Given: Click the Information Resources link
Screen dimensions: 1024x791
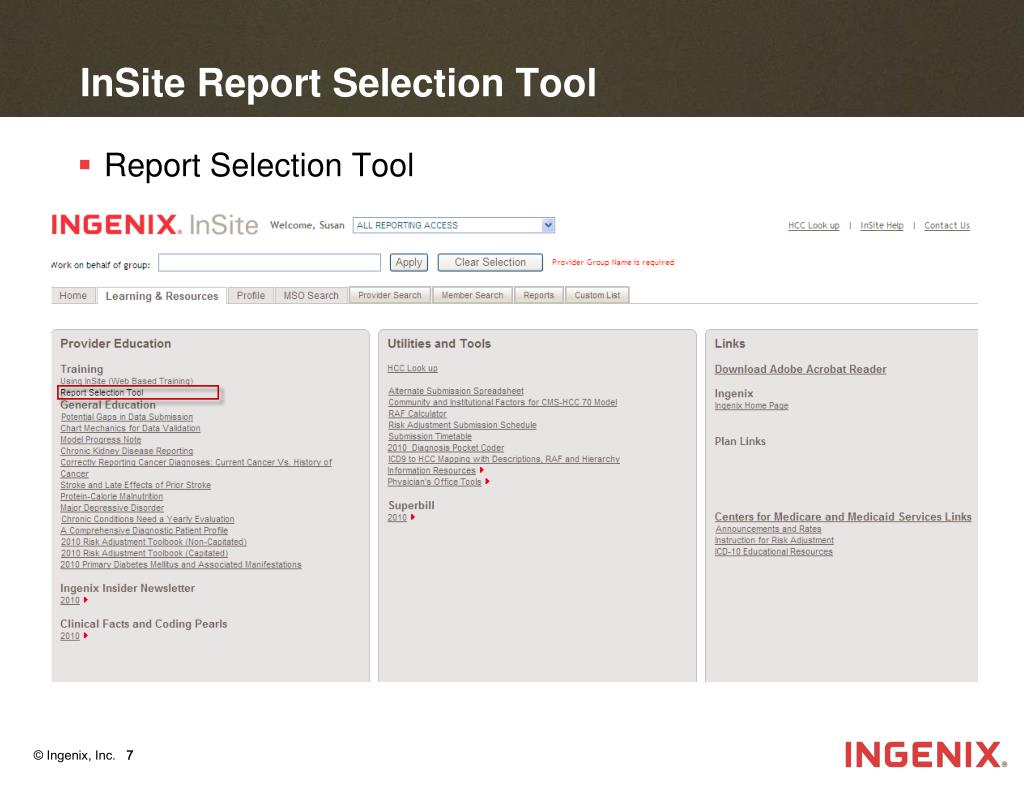Looking at the screenshot, I should pyautogui.click(x=432, y=471).
